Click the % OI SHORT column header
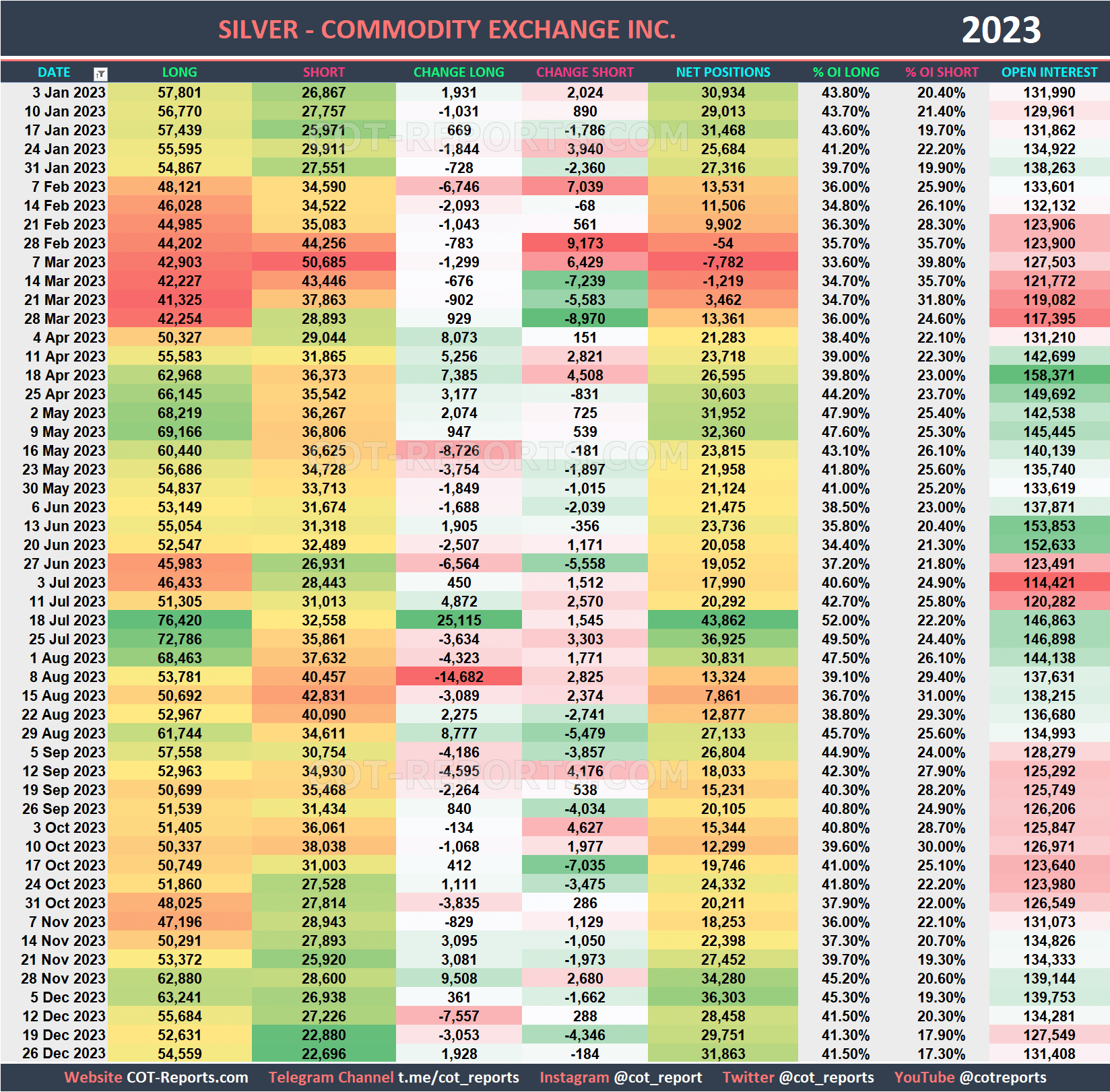The width and height of the screenshot is (1110, 1092). [x=942, y=72]
